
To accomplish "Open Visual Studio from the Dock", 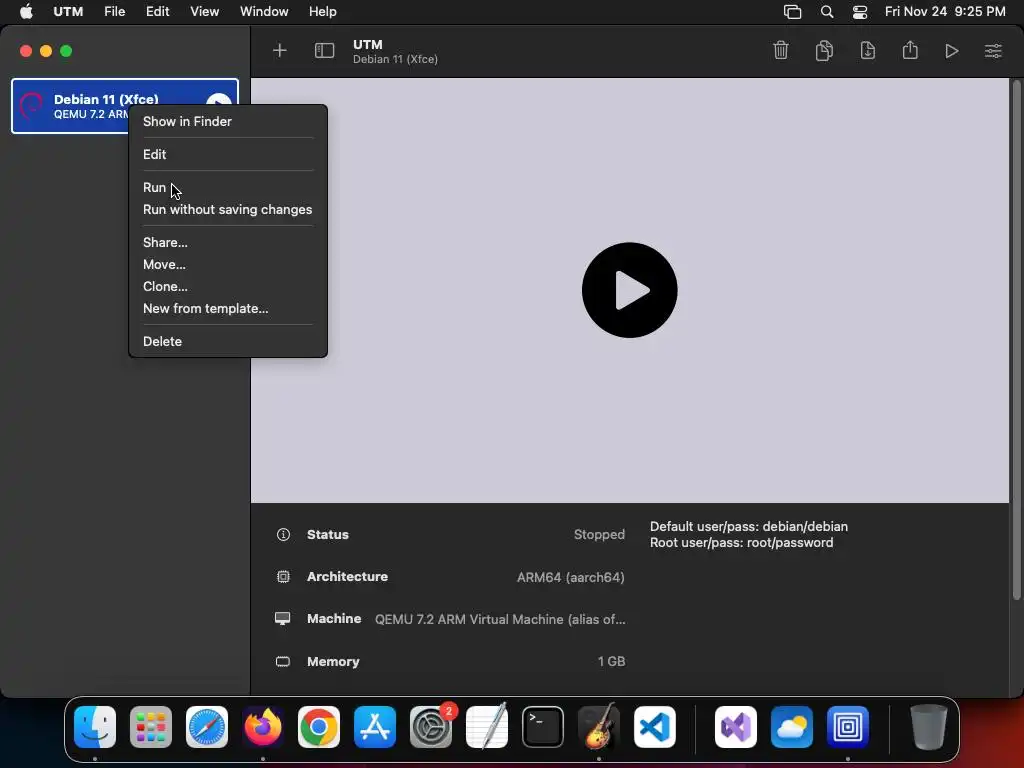I will [736, 726].
